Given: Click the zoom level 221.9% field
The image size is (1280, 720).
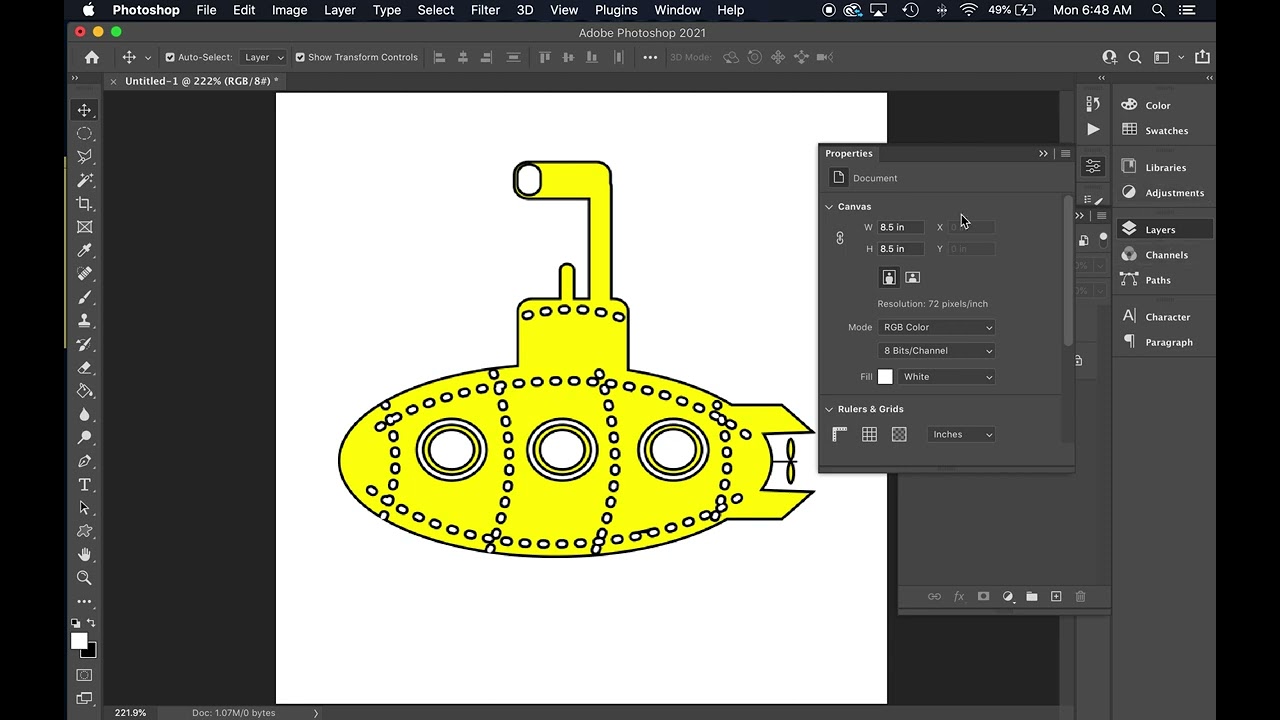Looking at the screenshot, I should 130,713.
